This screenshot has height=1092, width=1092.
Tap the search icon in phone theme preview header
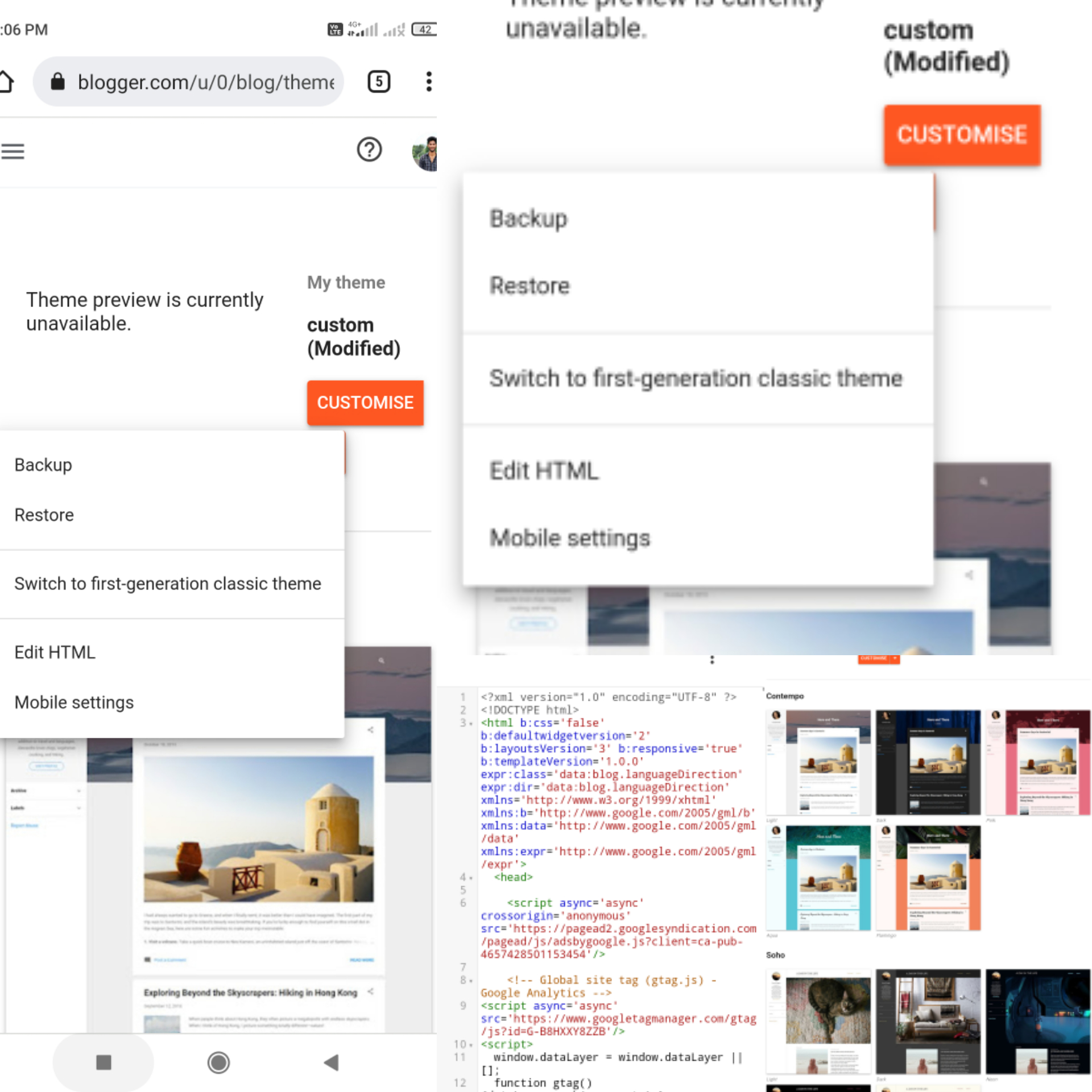[x=382, y=660]
